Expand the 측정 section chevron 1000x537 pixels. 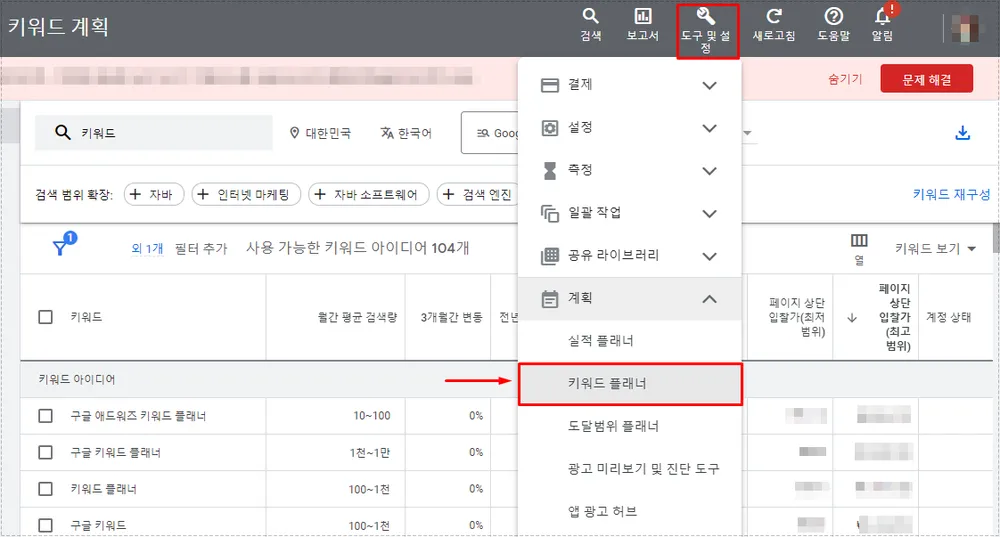pos(709,171)
